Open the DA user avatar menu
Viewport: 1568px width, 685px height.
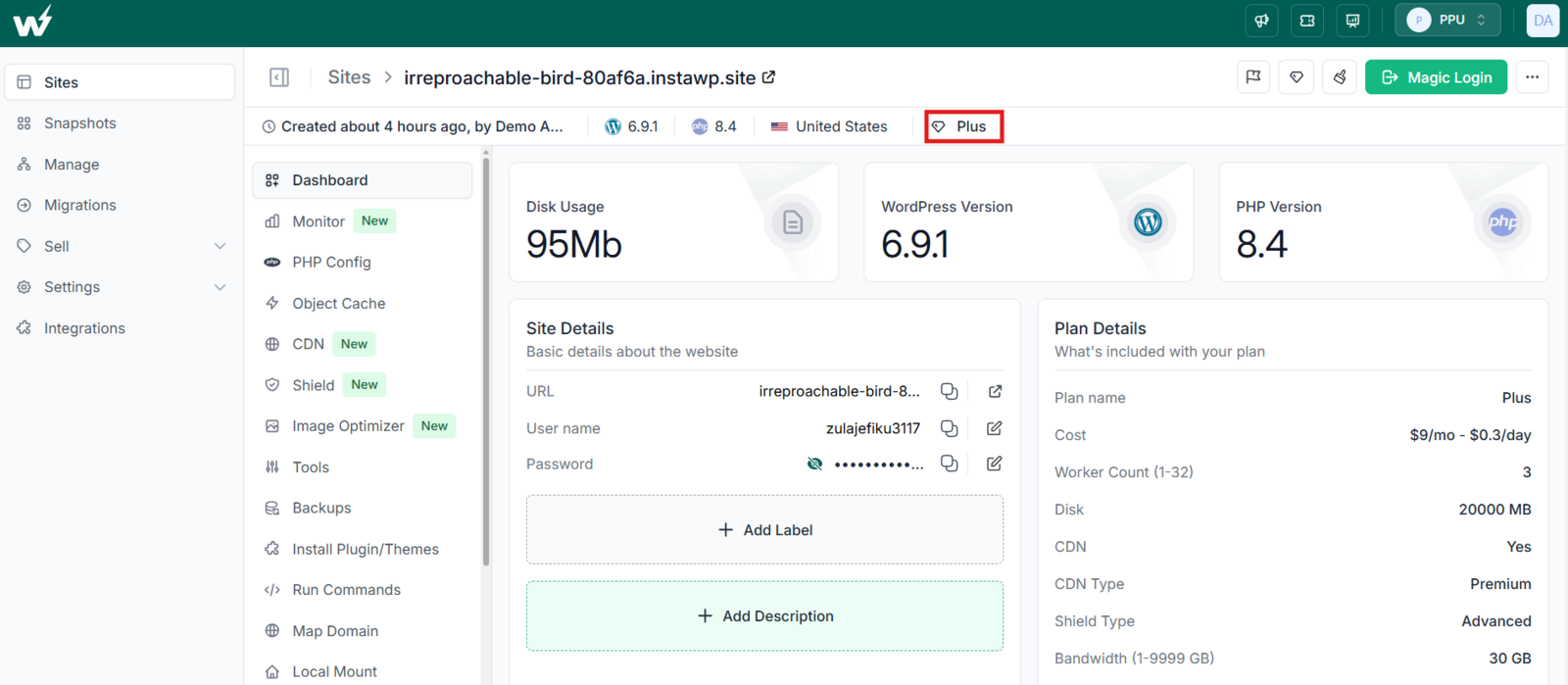1543,21
